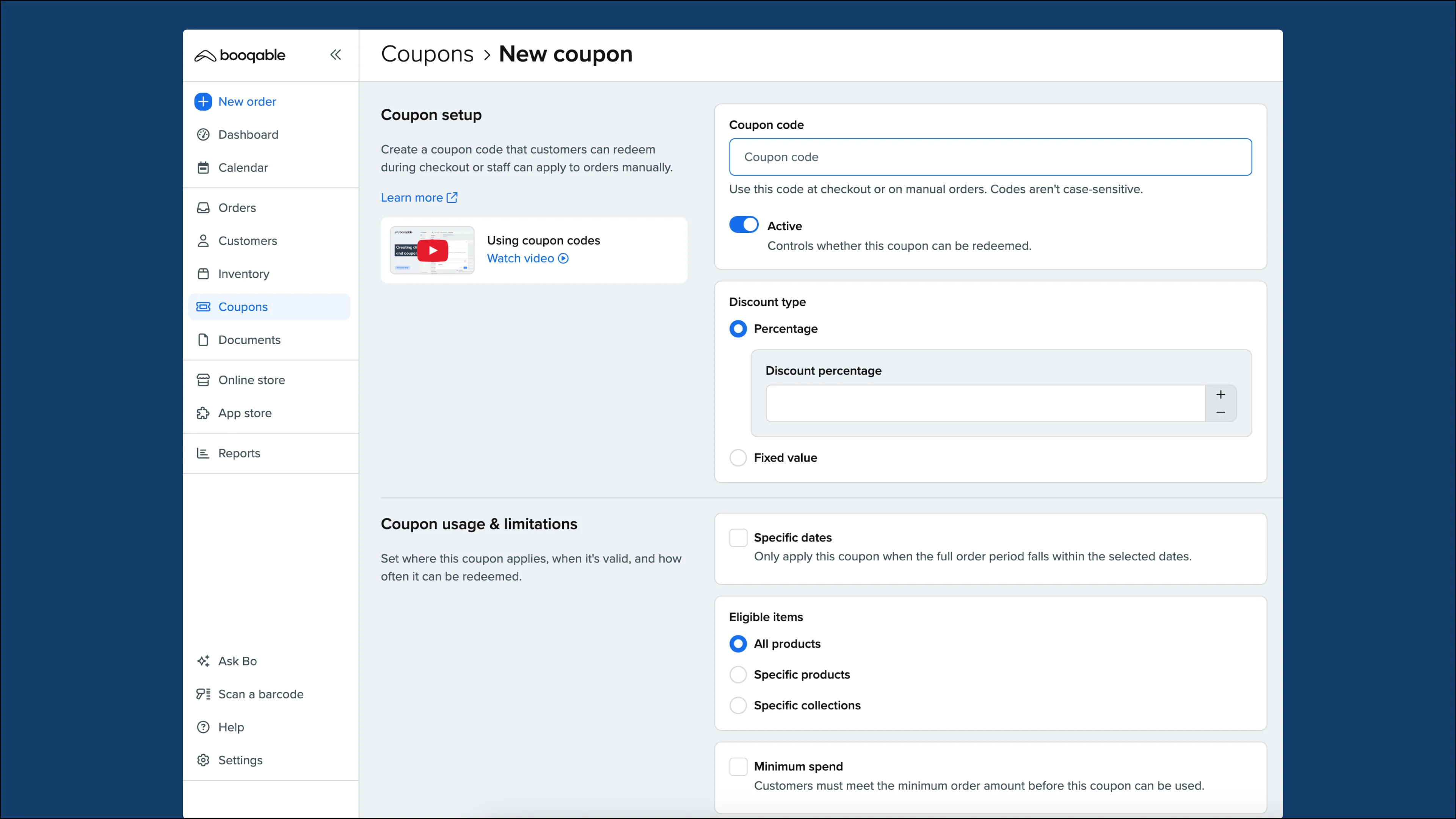Click the Ask Bo sparkle icon
The width and height of the screenshot is (1456, 819).
click(x=203, y=661)
